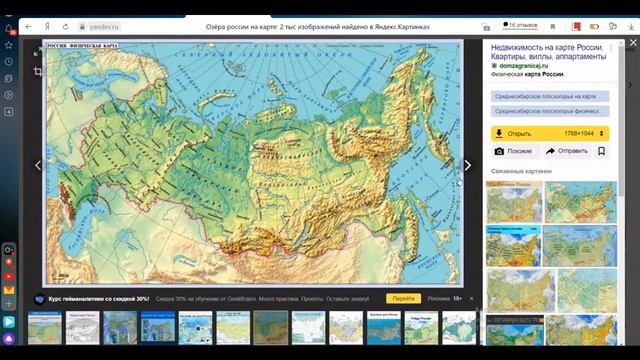Click the lock icon next to yandex.ru

(x=82, y=27)
